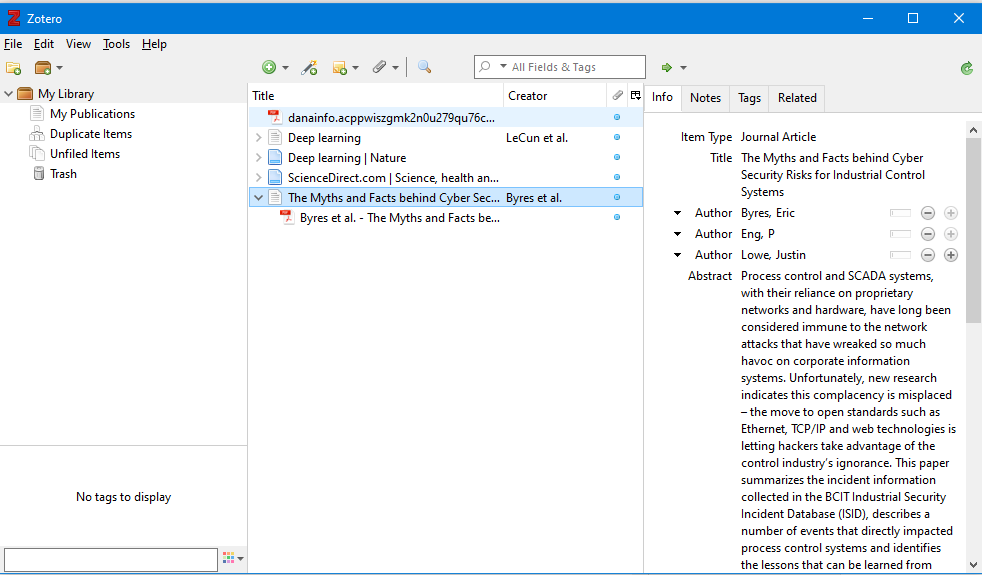Screen dimensions: 982x575
Task: Open tag selector colored actions menu
Action: coord(232,557)
